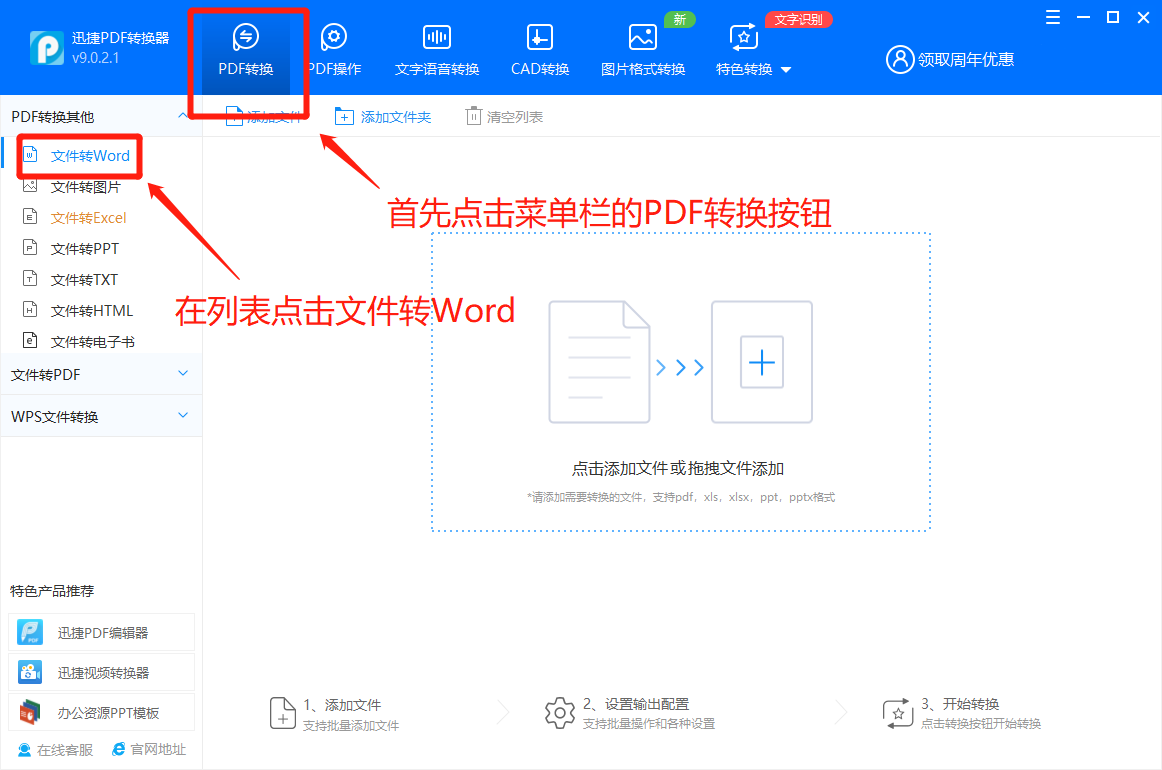
Task: Click the plus box to add file
Action: click(762, 362)
